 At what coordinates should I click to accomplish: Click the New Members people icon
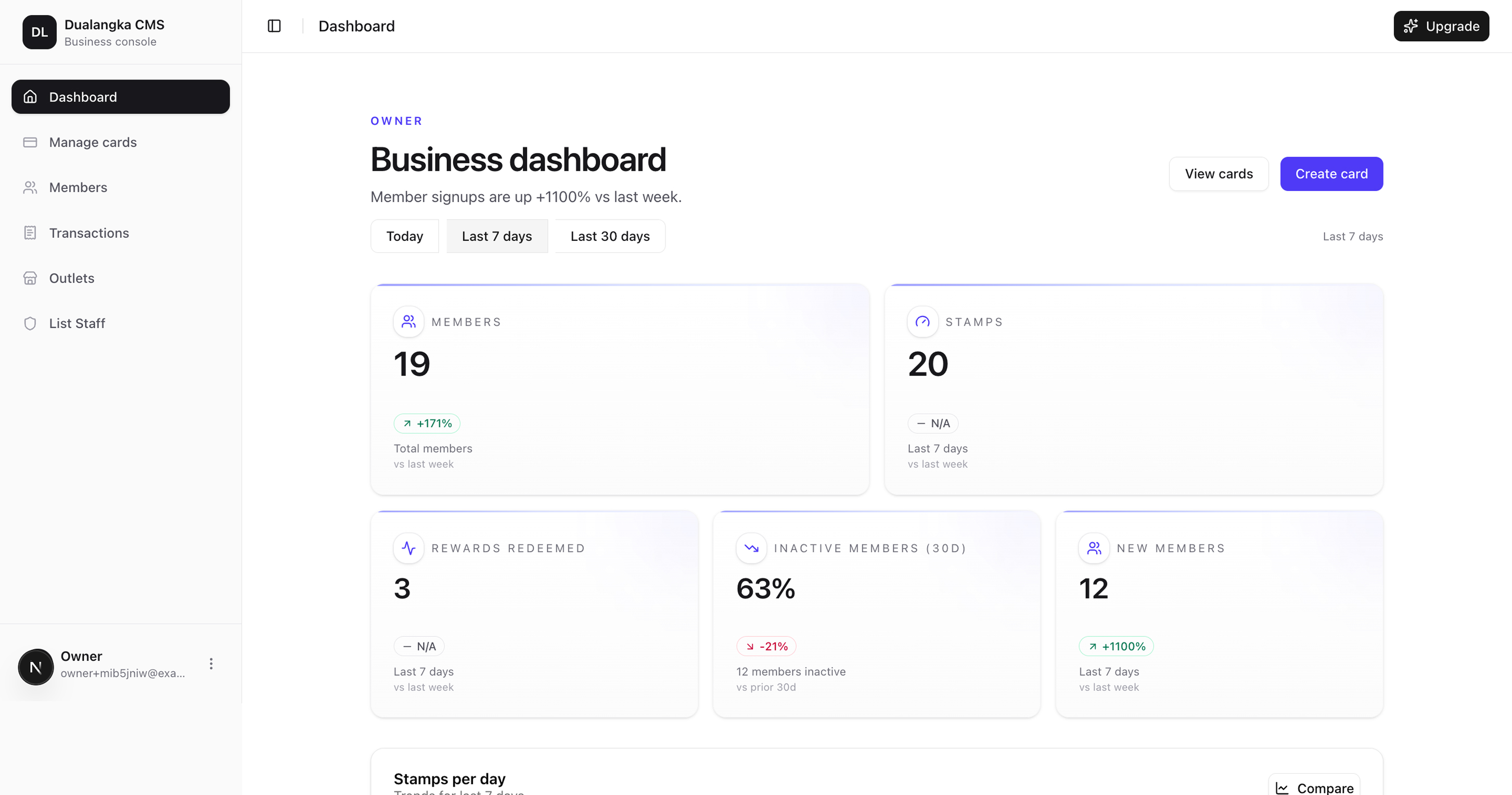pos(1094,548)
